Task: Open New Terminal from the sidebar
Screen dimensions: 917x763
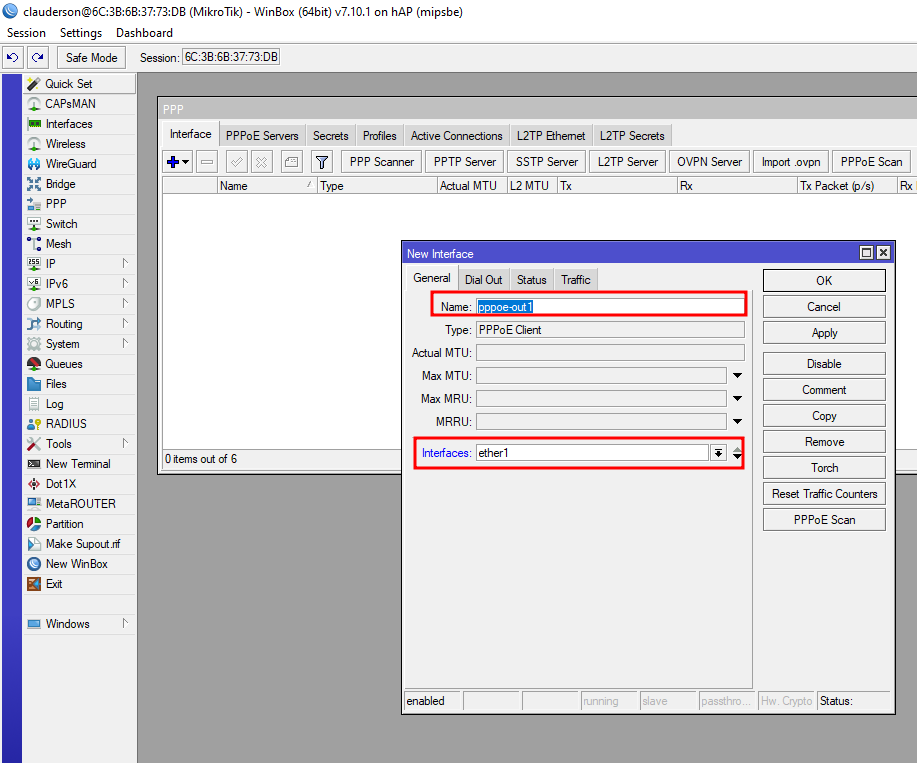Action: (x=77, y=464)
